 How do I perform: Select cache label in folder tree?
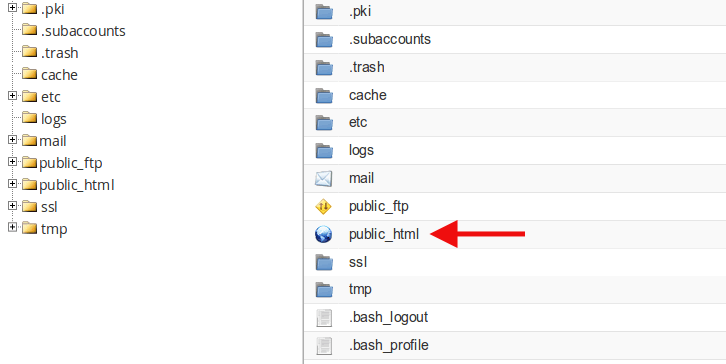click(x=59, y=75)
